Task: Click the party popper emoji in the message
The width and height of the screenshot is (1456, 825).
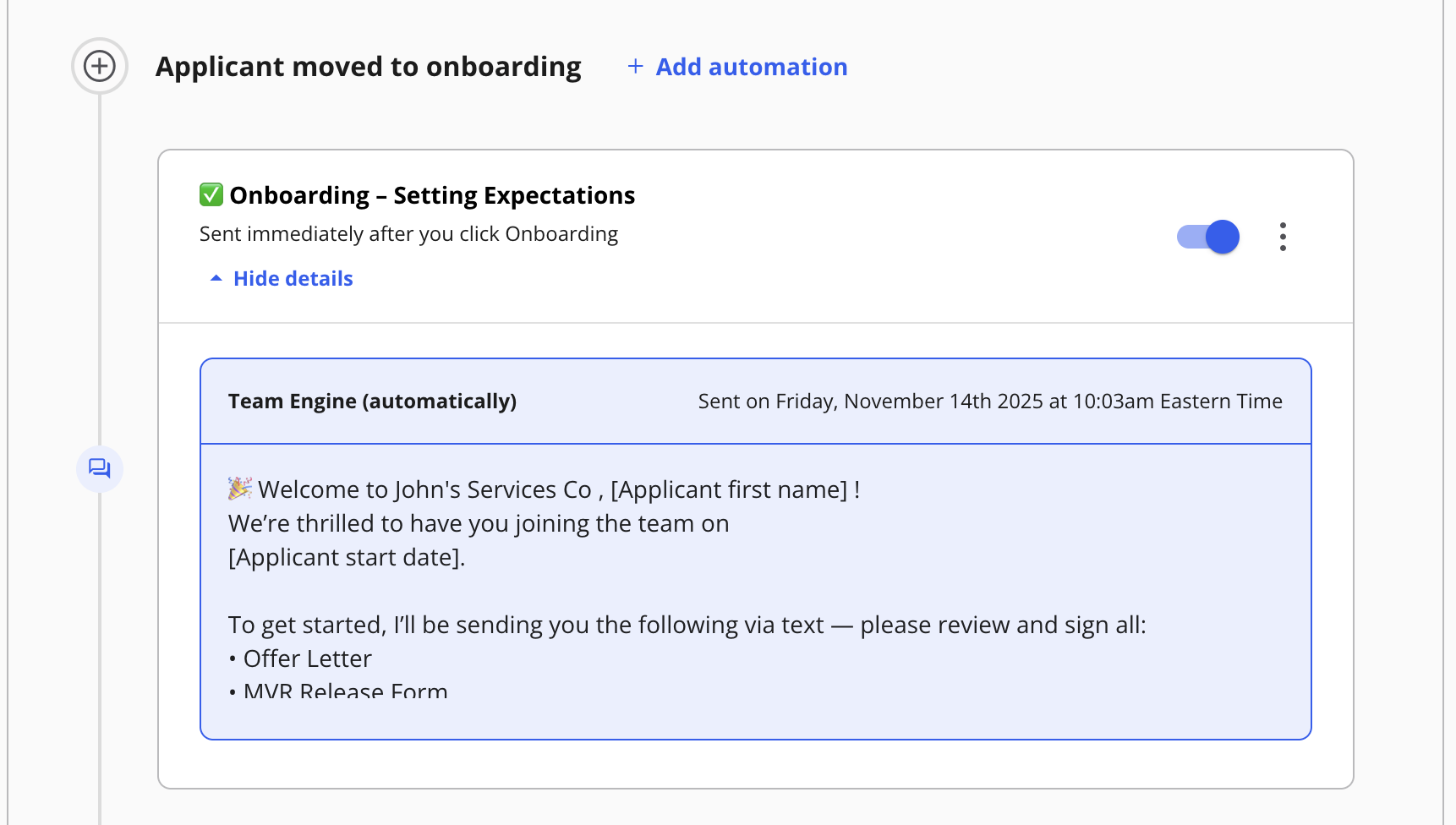Action: (x=240, y=489)
